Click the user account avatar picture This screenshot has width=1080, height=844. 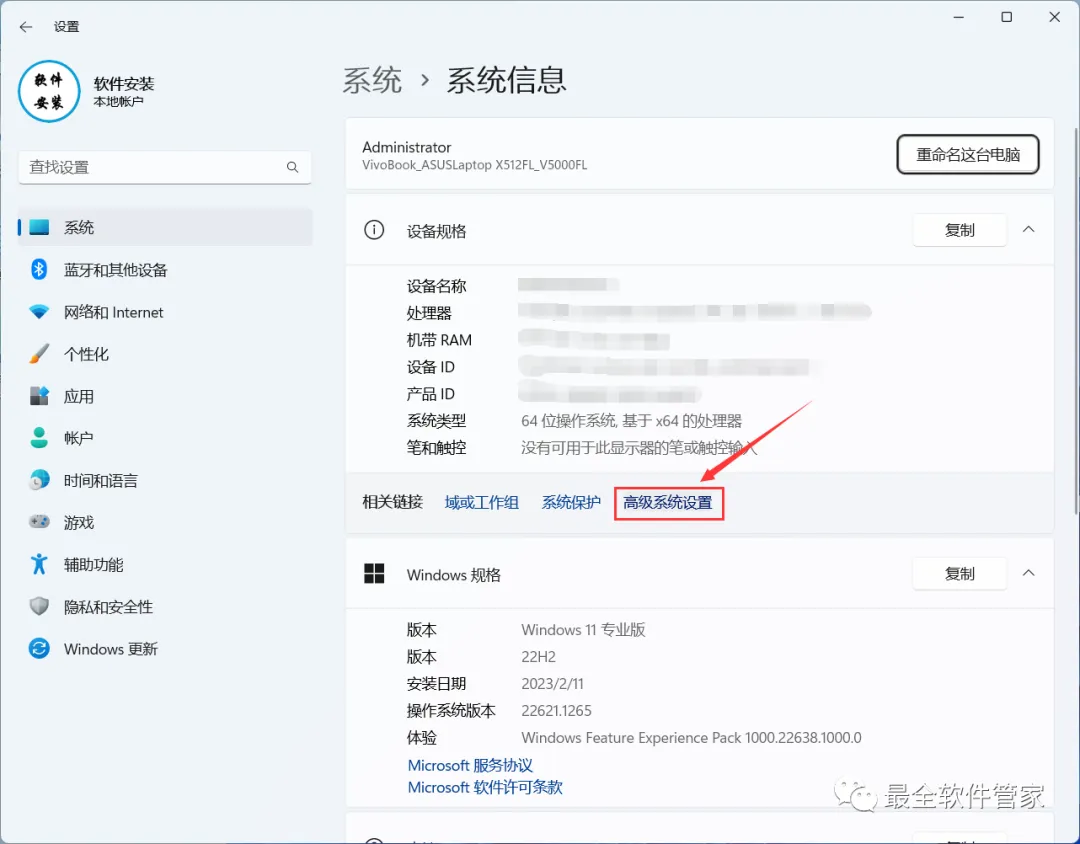coord(49,92)
